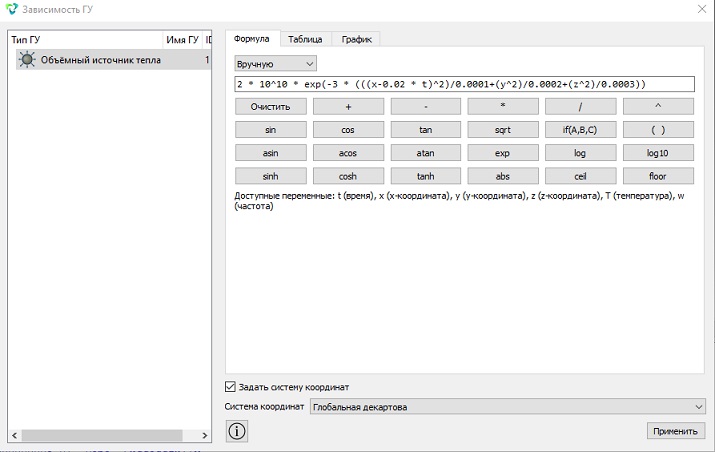Insert the plus operator
This screenshot has width=715, height=452.
[x=348, y=107]
